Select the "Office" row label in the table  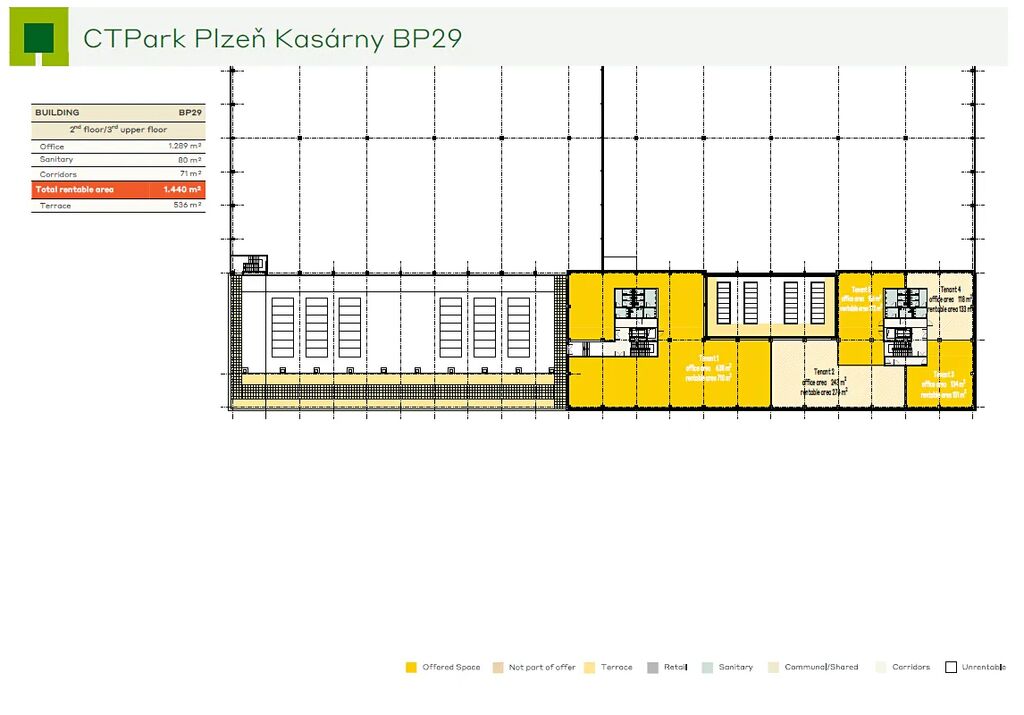click(x=52, y=146)
